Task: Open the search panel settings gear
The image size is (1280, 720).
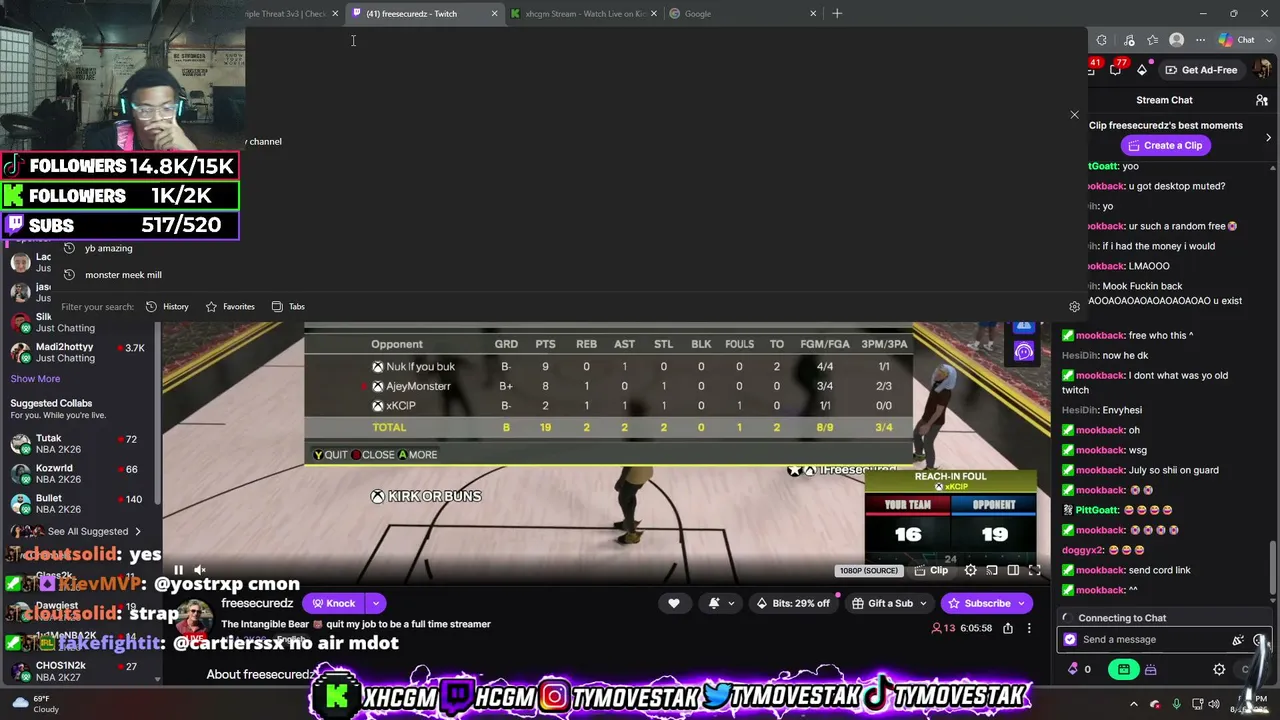Action: pyautogui.click(x=1075, y=307)
